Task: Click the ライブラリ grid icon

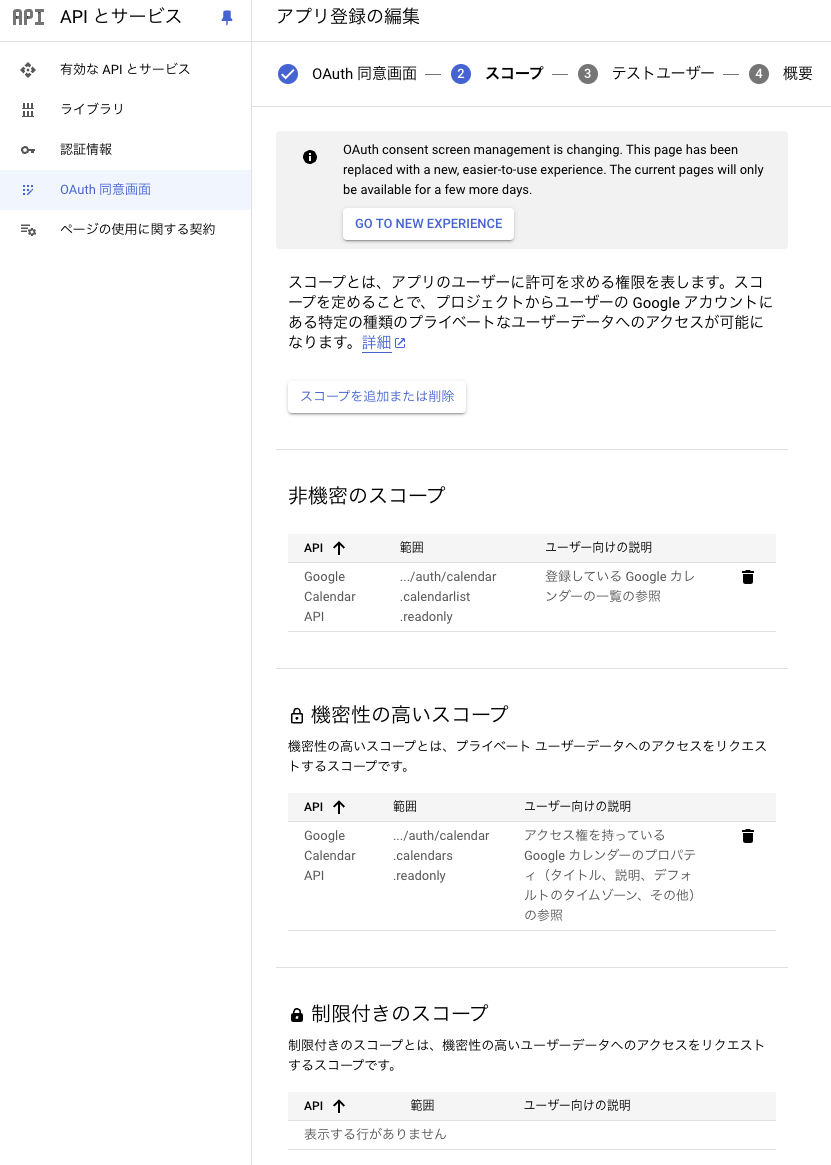Action: pos(28,110)
